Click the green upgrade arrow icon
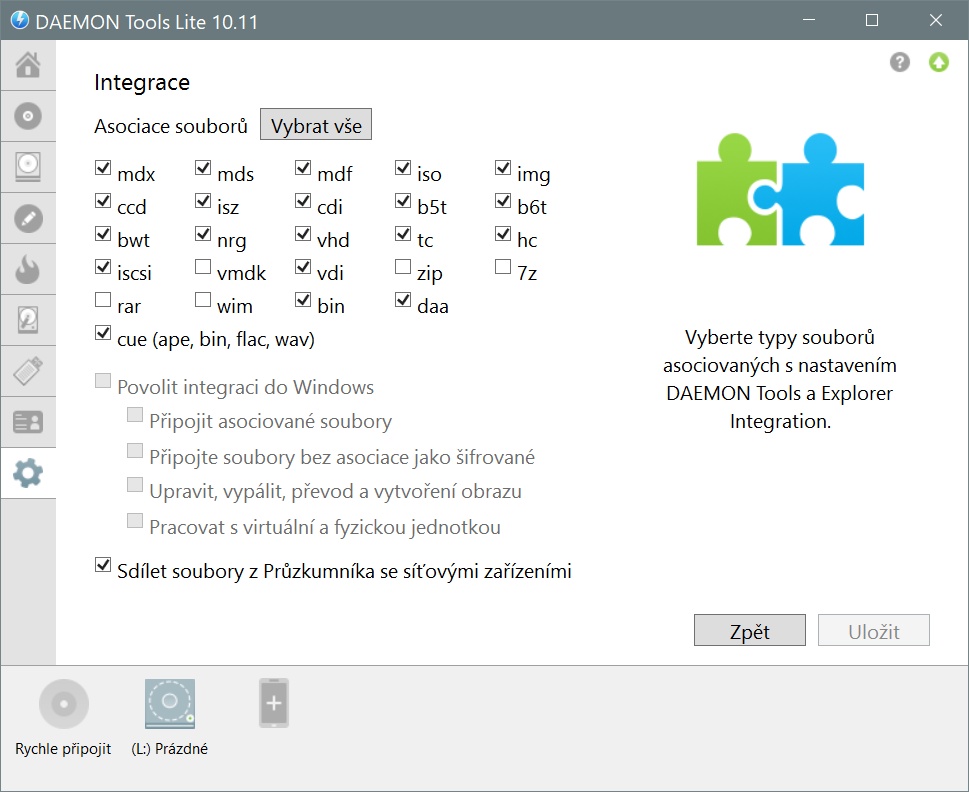 pyautogui.click(x=939, y=62)
